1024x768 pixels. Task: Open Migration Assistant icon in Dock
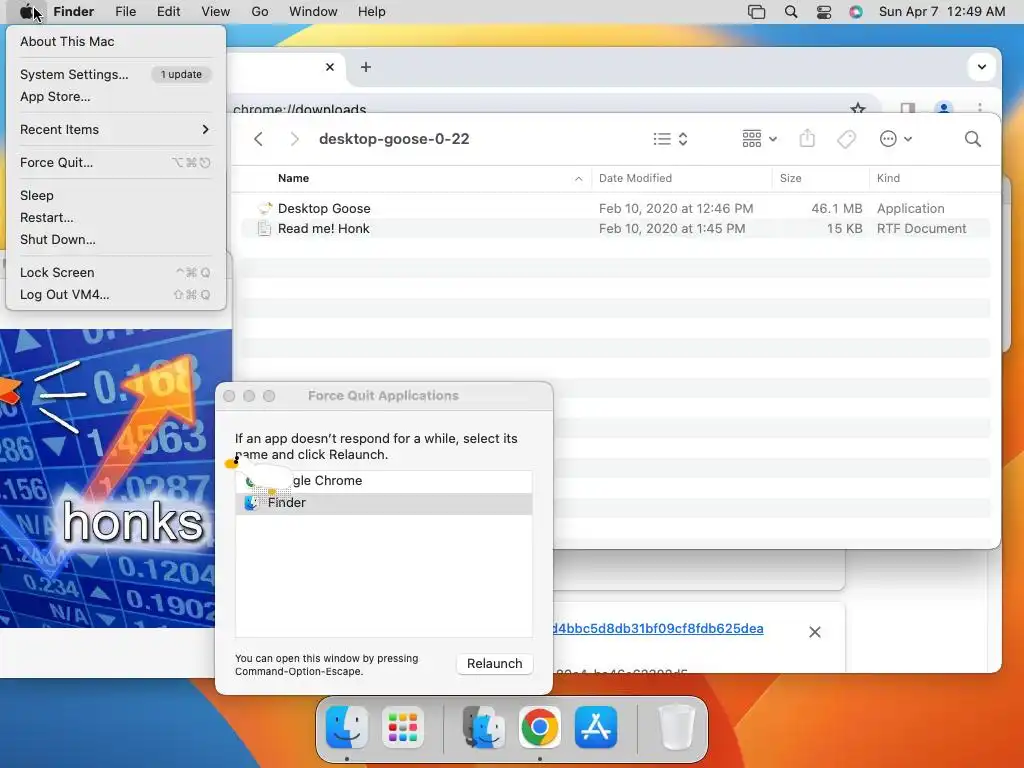coord(484,727)
